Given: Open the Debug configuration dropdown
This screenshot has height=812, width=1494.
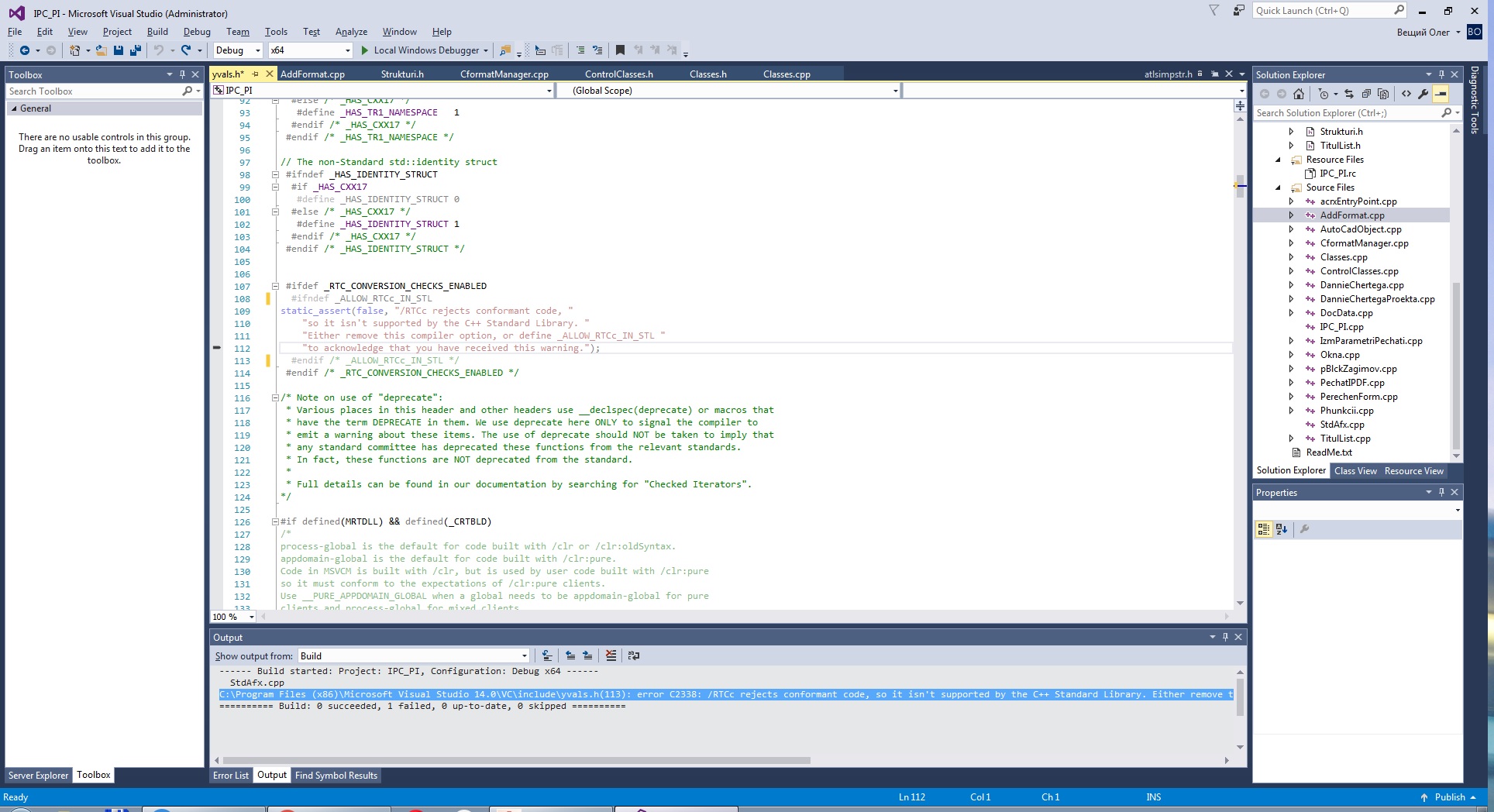Looking at the screenshot, I should [239, 50].
